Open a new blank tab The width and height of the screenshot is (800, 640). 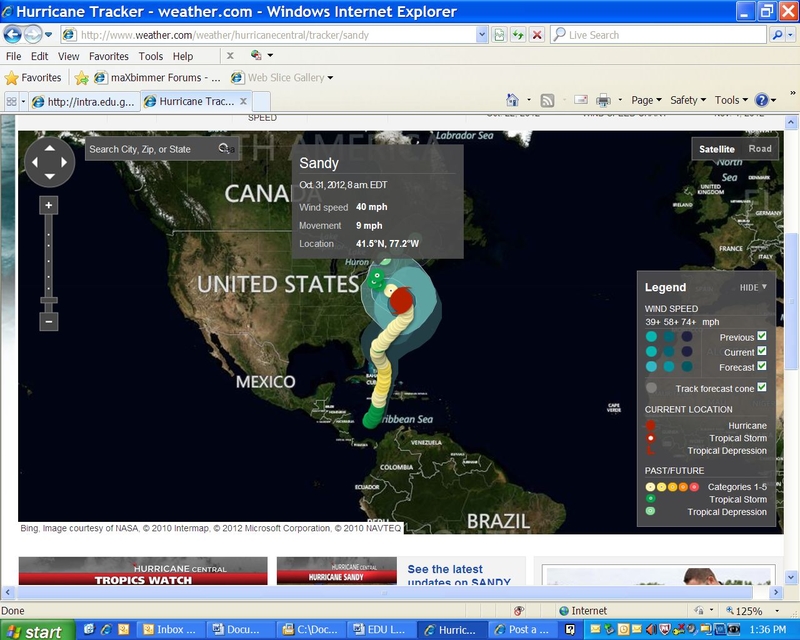coord(261,102)
